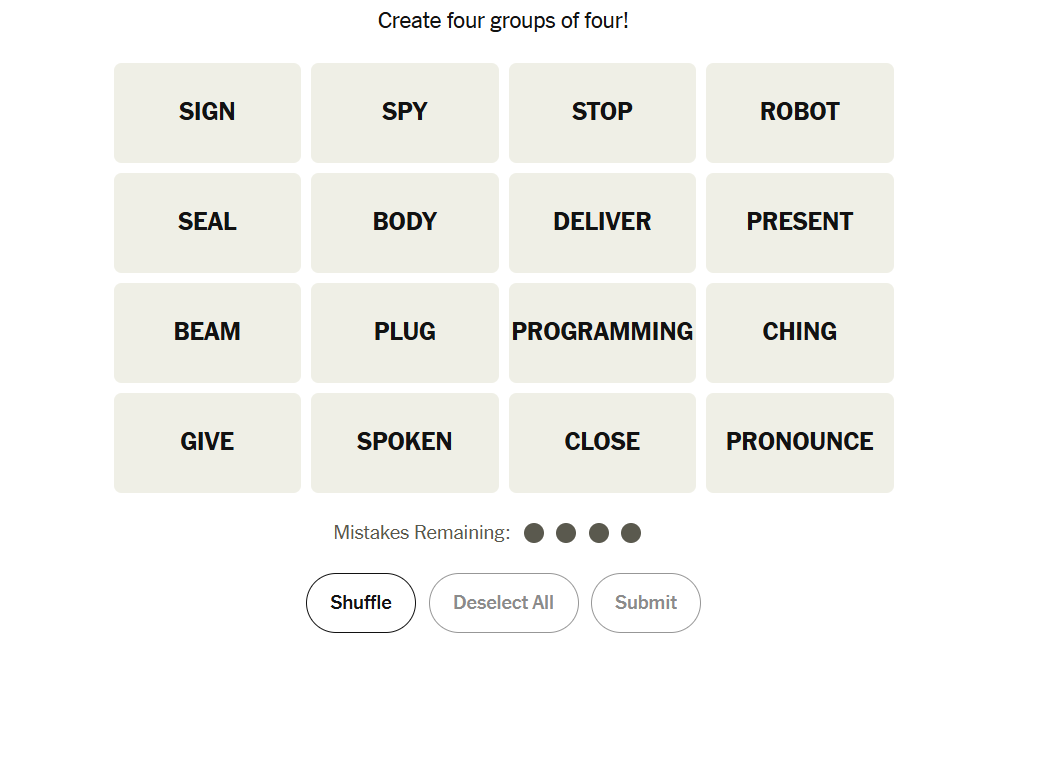
Task: Toggle the PRESENT word tile
Action: tap(799, 222)
